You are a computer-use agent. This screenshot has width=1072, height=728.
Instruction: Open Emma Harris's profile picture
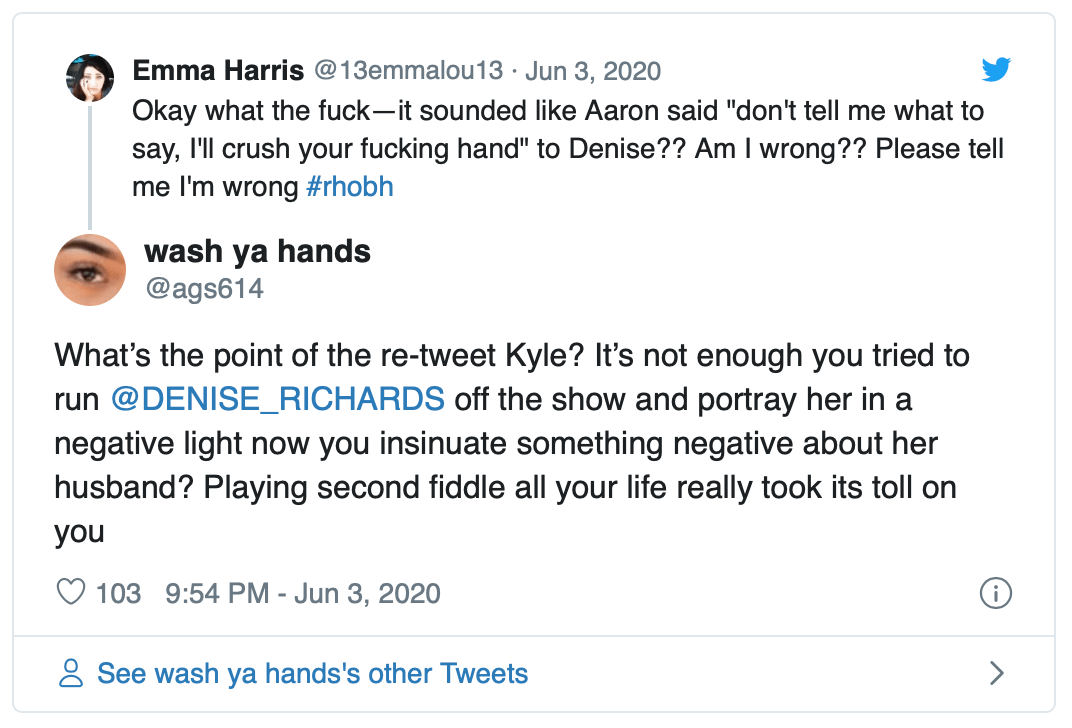[89, 79]
